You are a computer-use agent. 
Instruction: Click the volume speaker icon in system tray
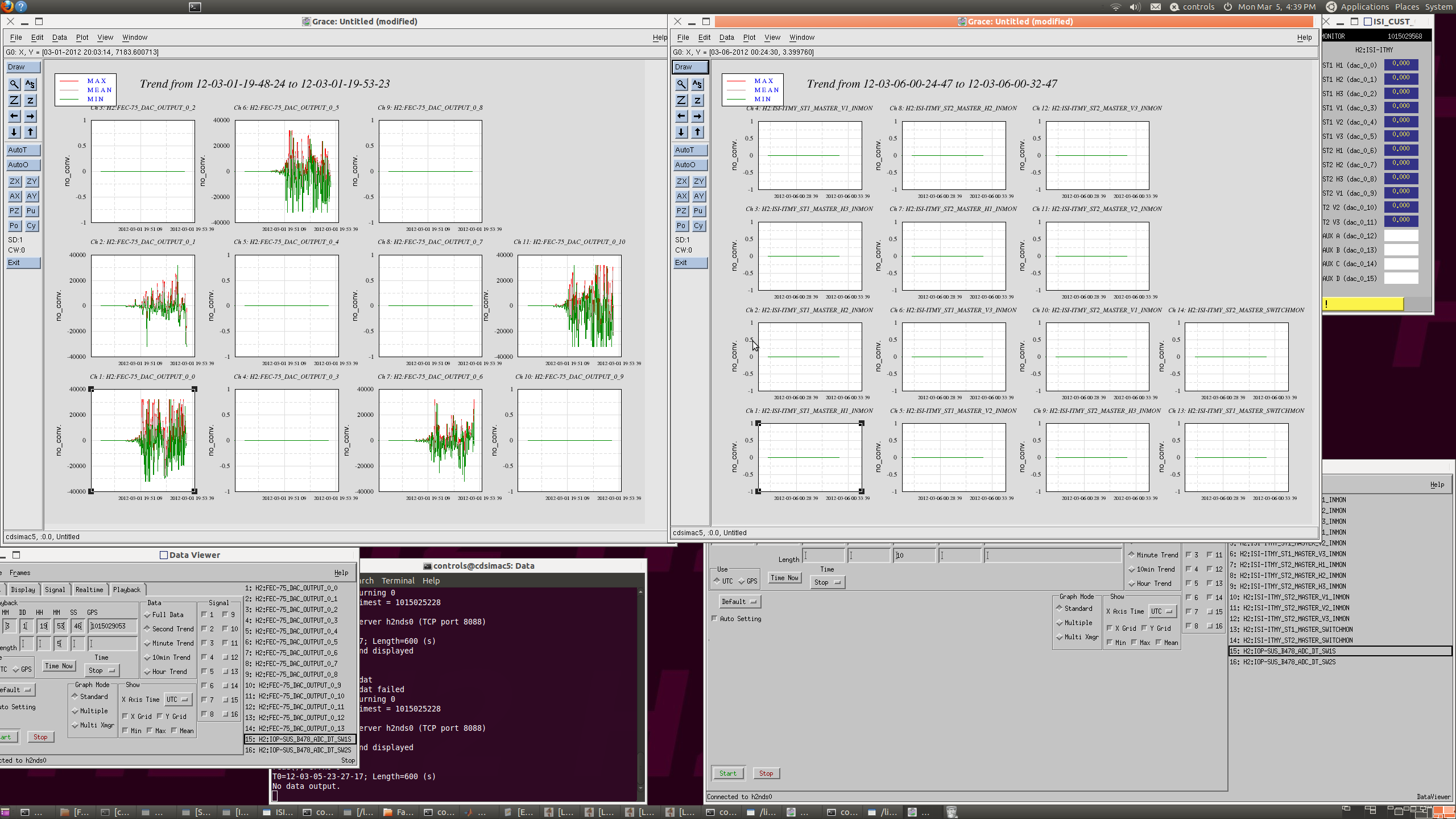pyautogui.click(x=1135, y=7)
